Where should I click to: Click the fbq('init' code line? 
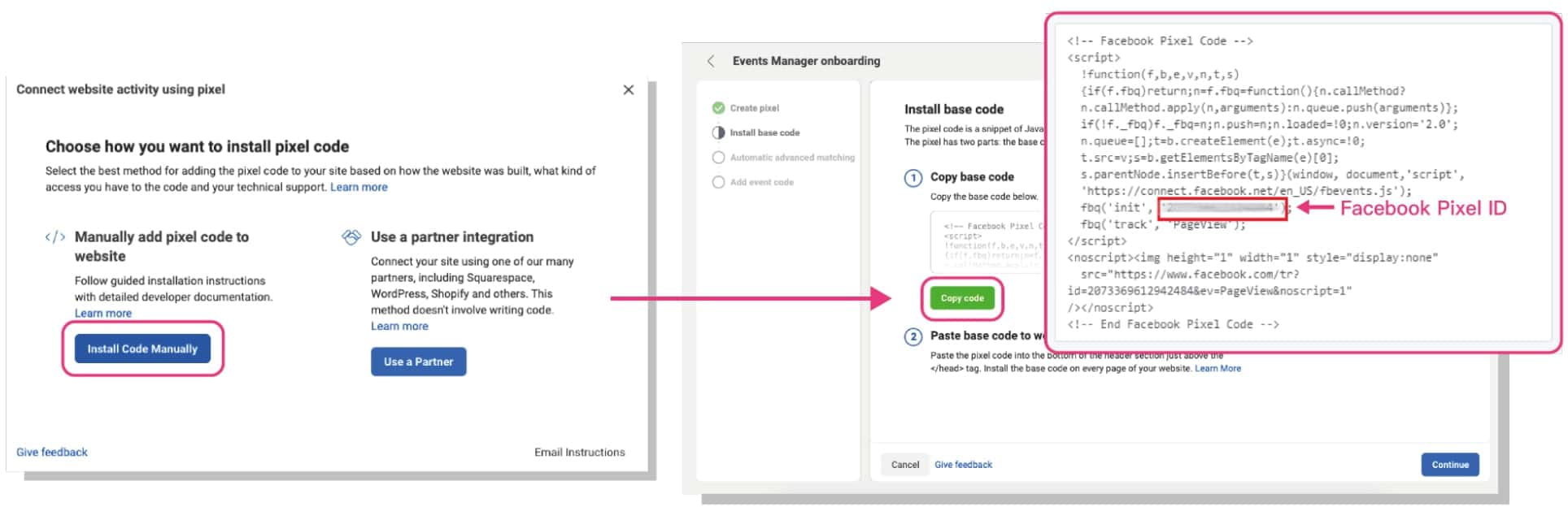point(1185,208)
